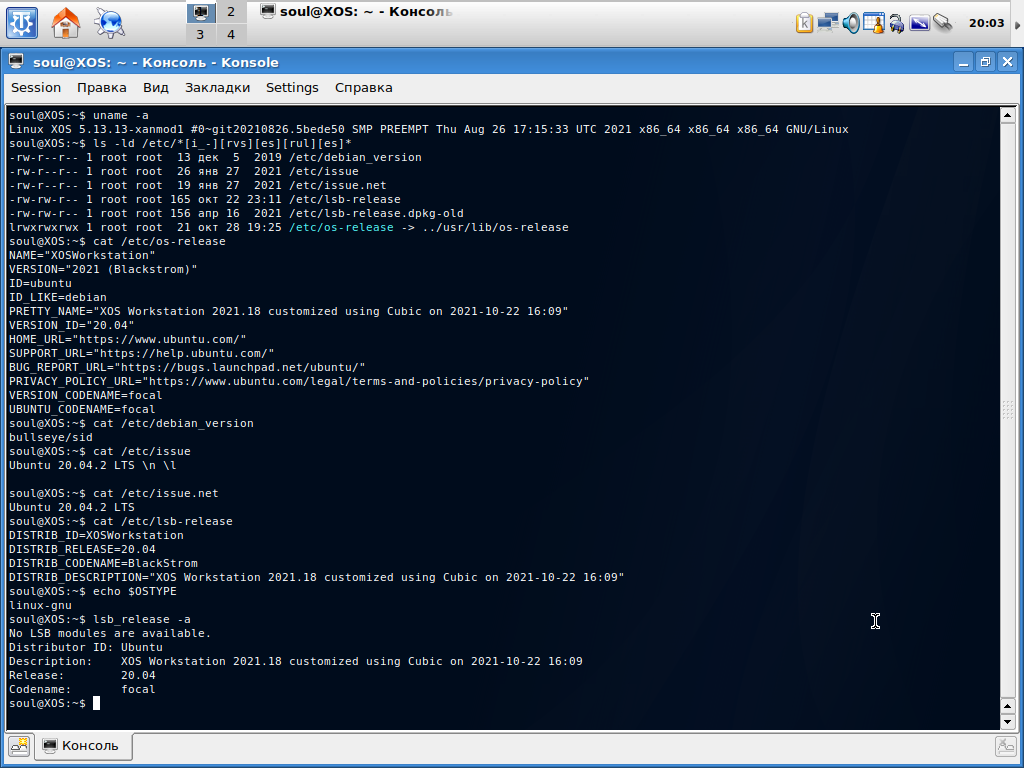The height and width of the screenshot is (768, 1024).
Task: Click the terminal scrollbar up arrow
Action: click(1007, 116)
